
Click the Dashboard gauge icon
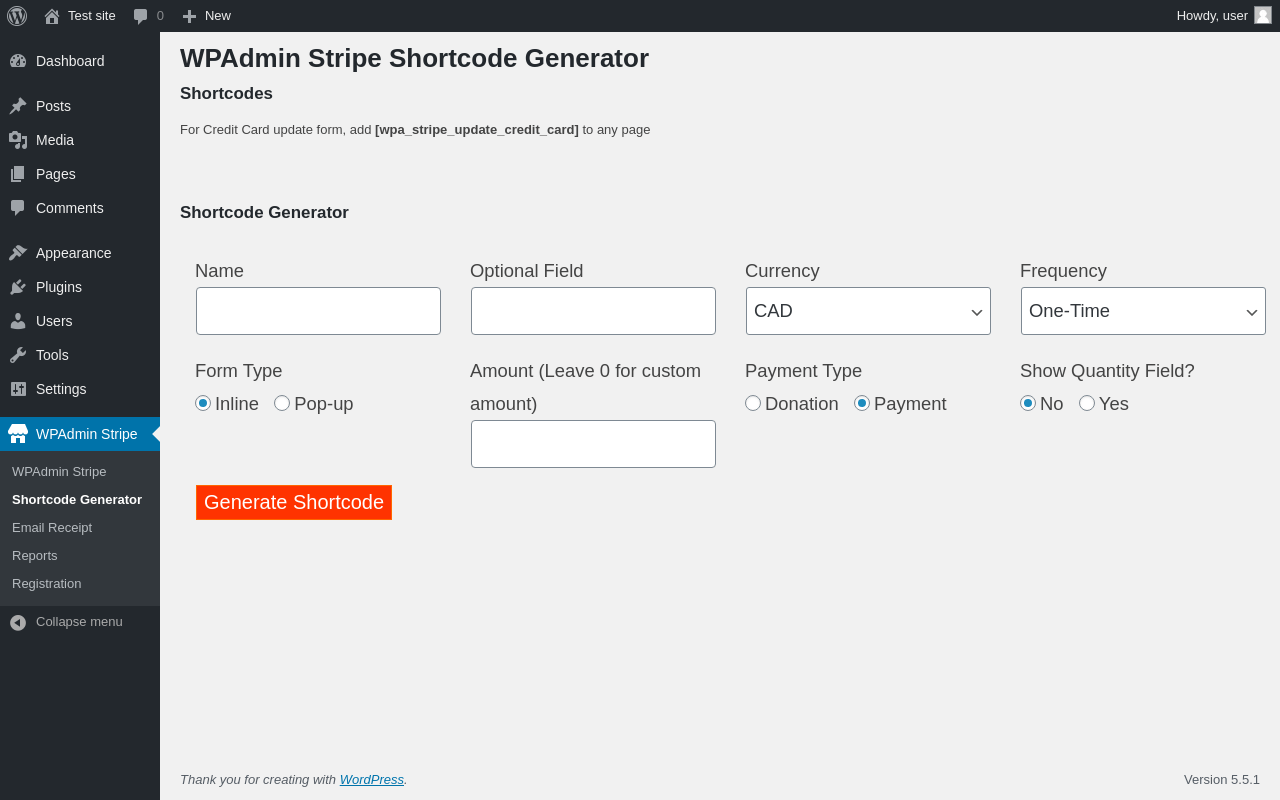point(18,61)
